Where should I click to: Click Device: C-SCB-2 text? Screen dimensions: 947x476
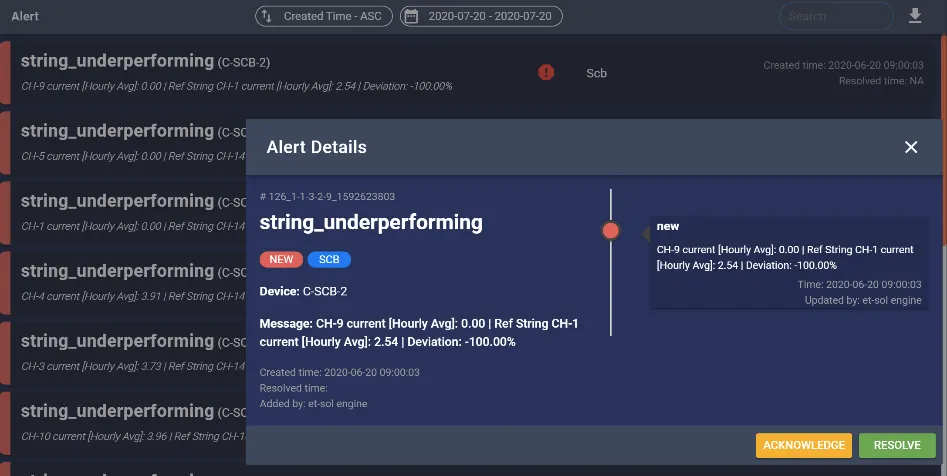[303, 291]
